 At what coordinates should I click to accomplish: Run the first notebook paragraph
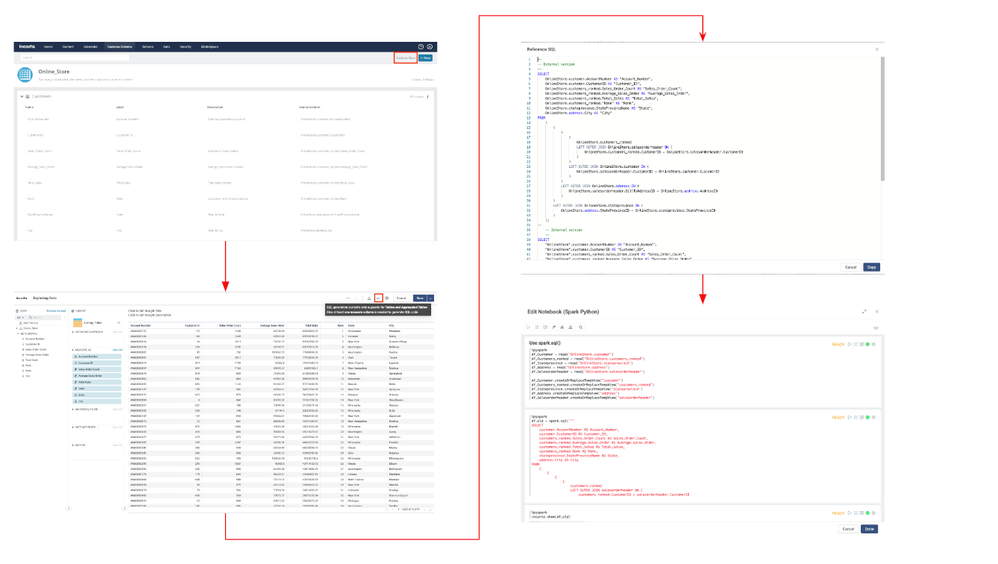pyautogui.click(x=849, y=345)
